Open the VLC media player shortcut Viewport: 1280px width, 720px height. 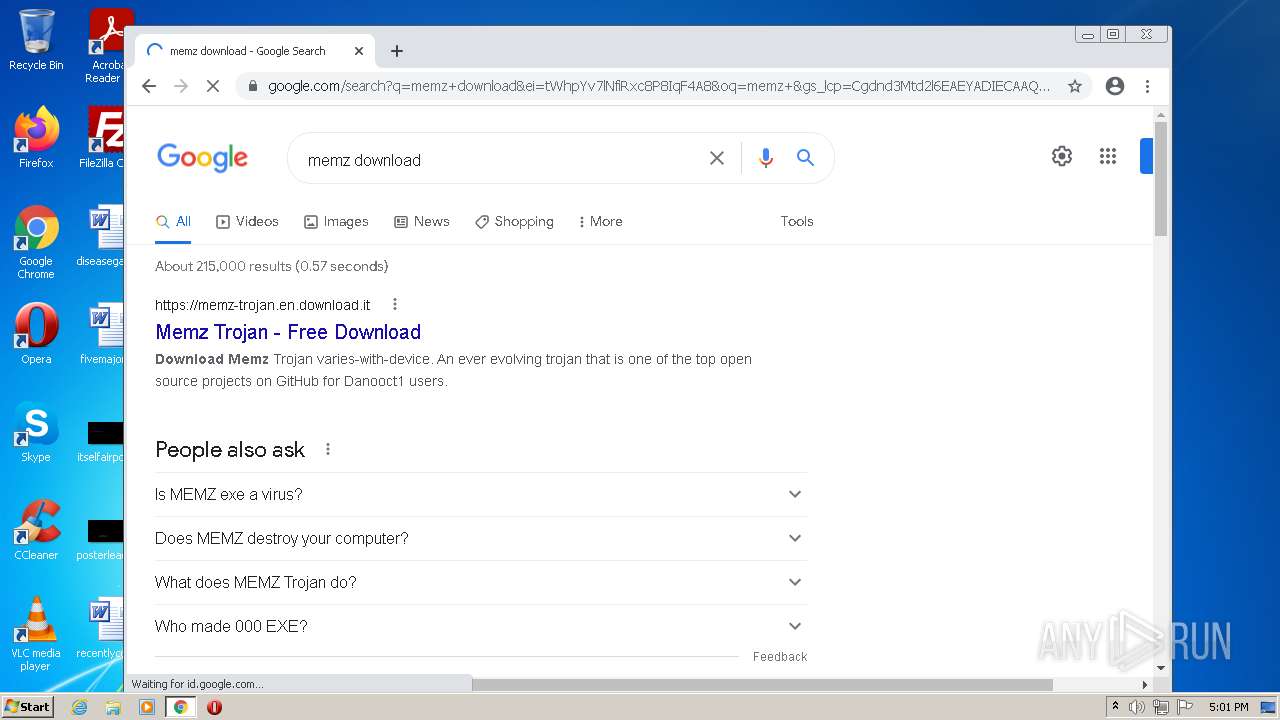coord(36,634)
